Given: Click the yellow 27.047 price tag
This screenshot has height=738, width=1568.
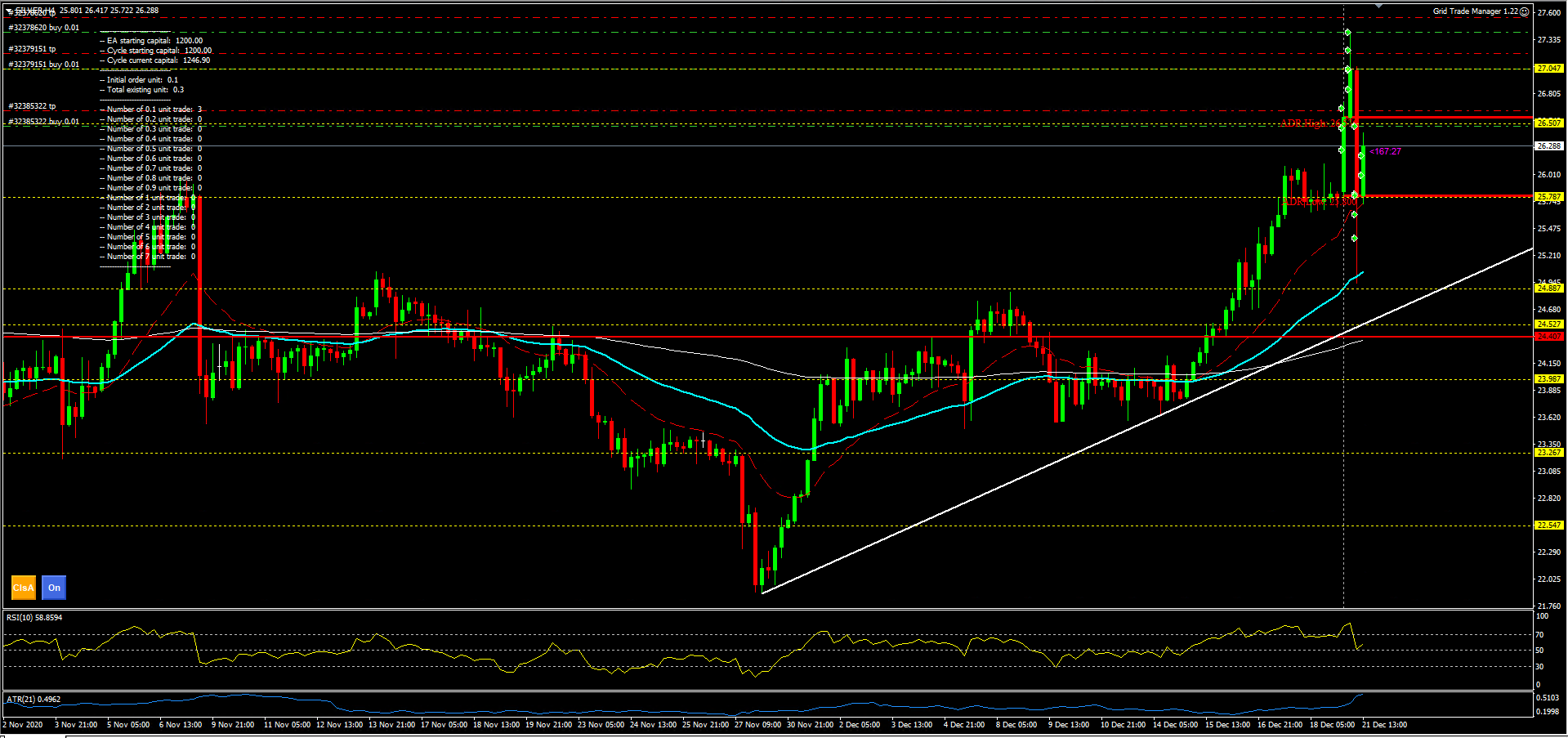Looking at the screenshot, I should pos(1548,69).
